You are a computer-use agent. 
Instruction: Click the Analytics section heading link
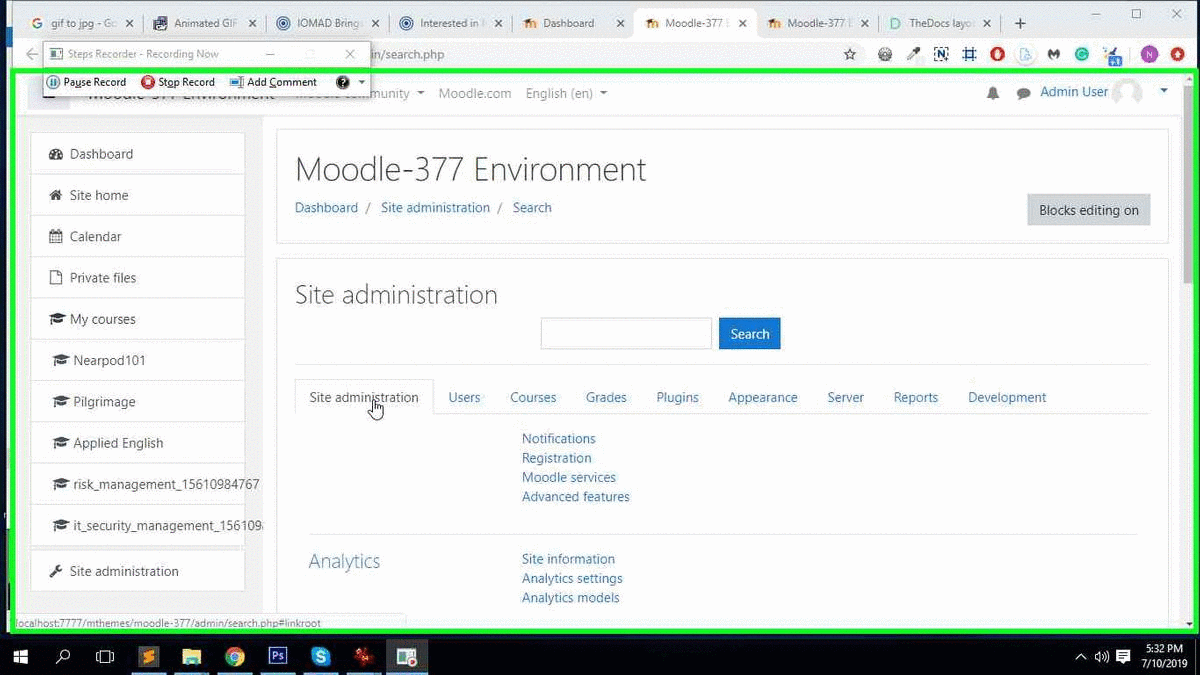point(344,561)
